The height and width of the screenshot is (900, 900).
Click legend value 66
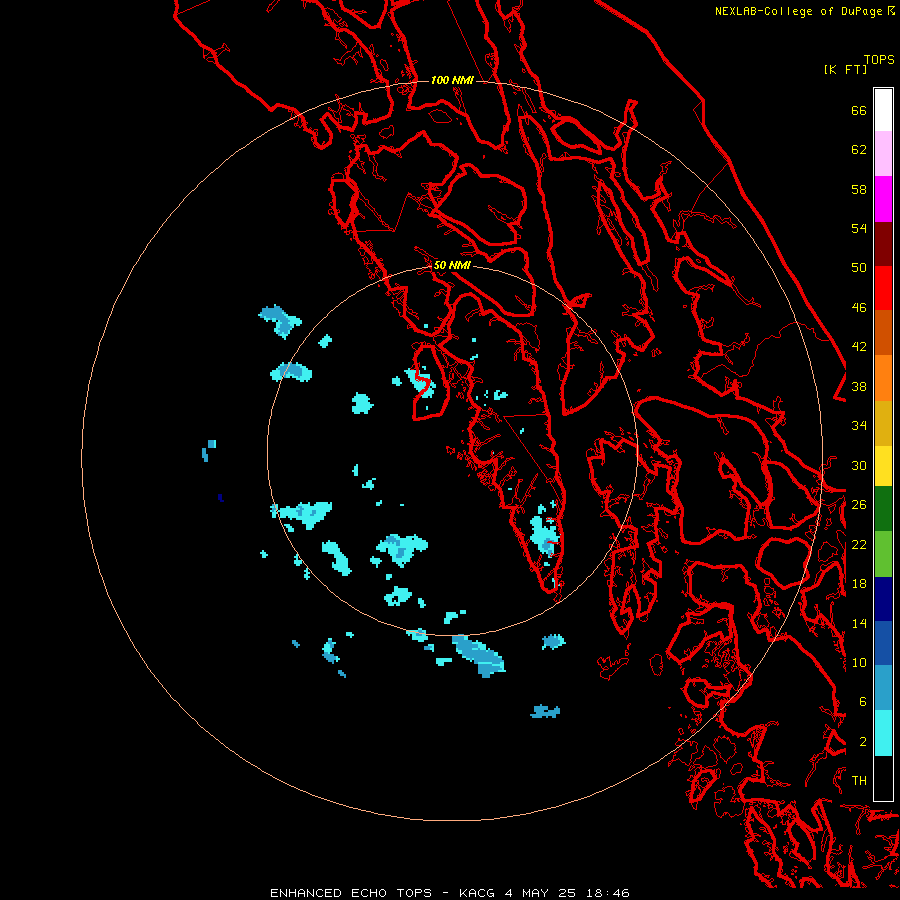859,111
